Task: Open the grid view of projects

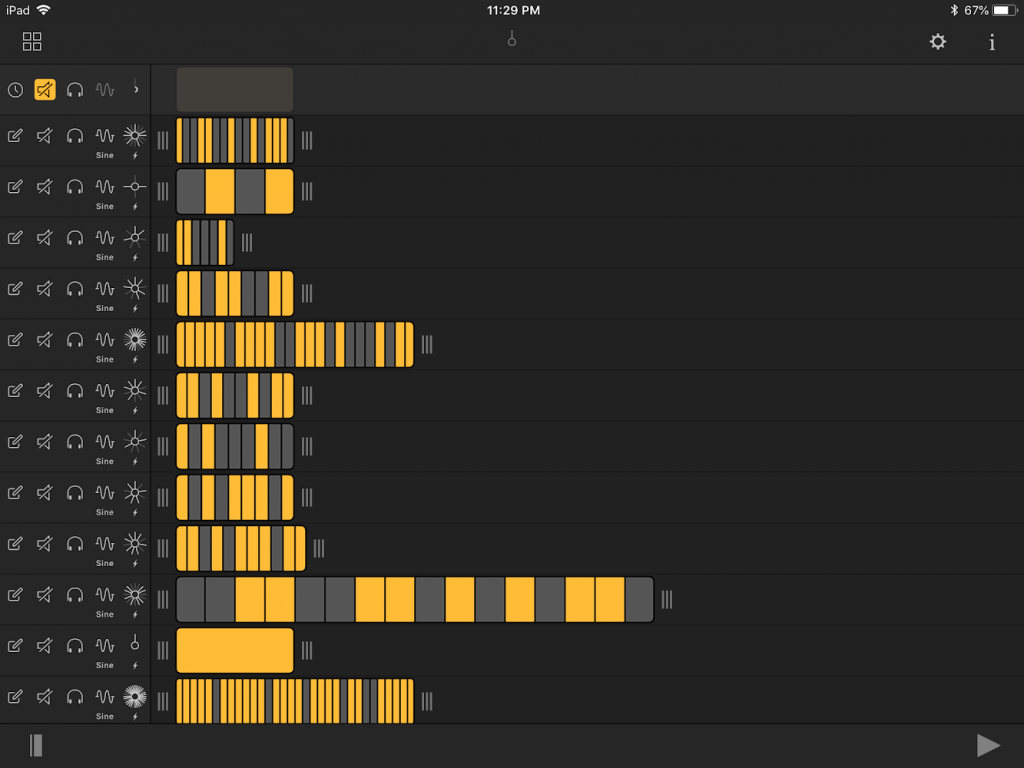Action: [32, 42]
